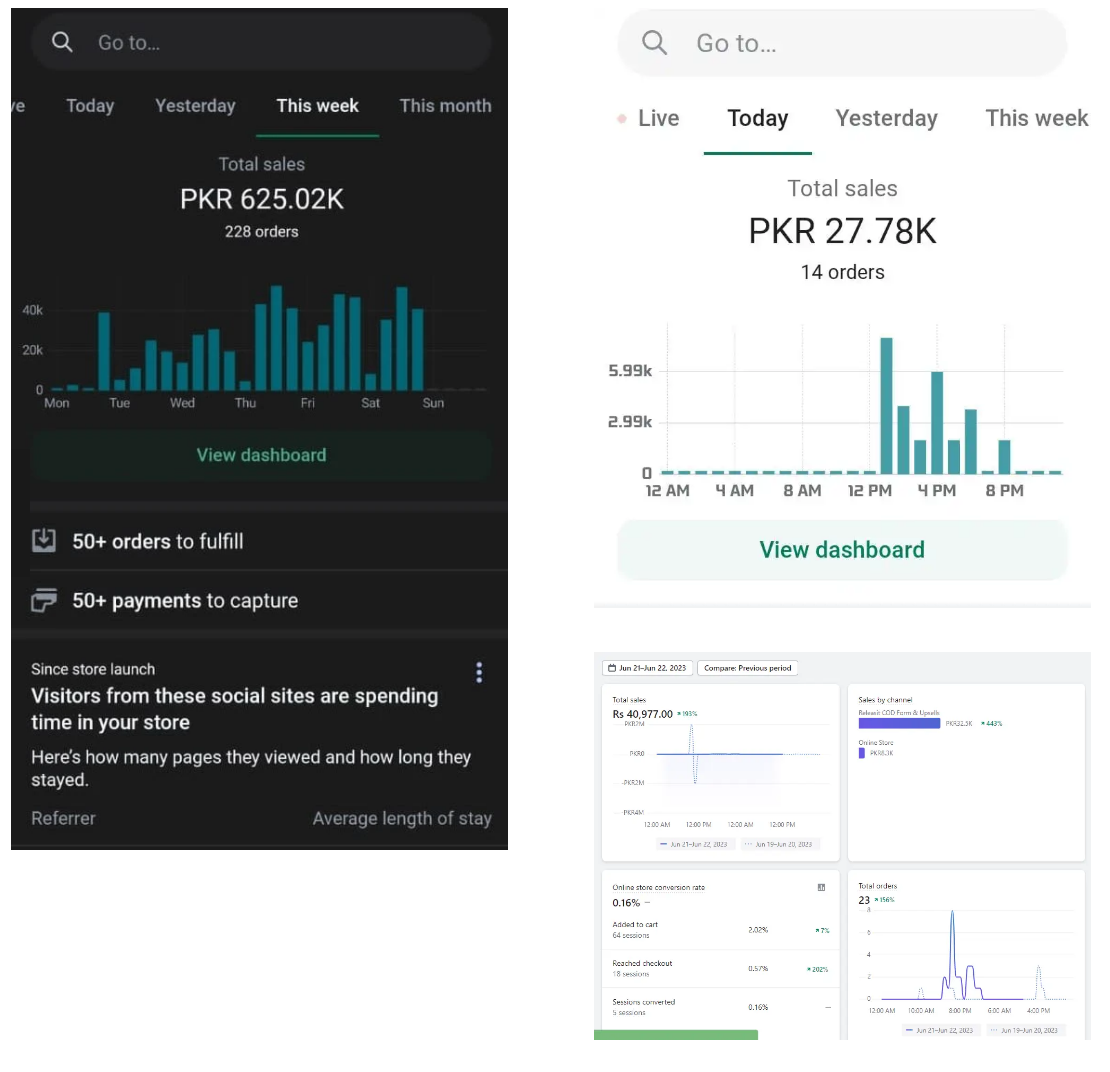Click the Release COD Form & Upsells channel bar
Image resolution: width=1110 pixels, height=1072 pixels.
pyautogui.click(x=898, y=723)
